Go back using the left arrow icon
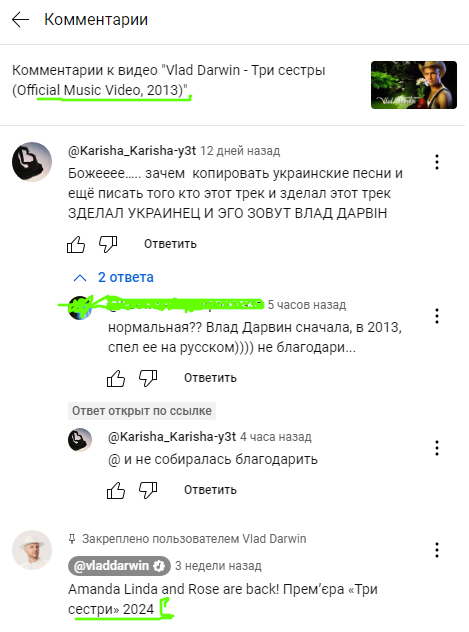The width and height of the screenshot is (469, 632). click(x=20, y=19)
